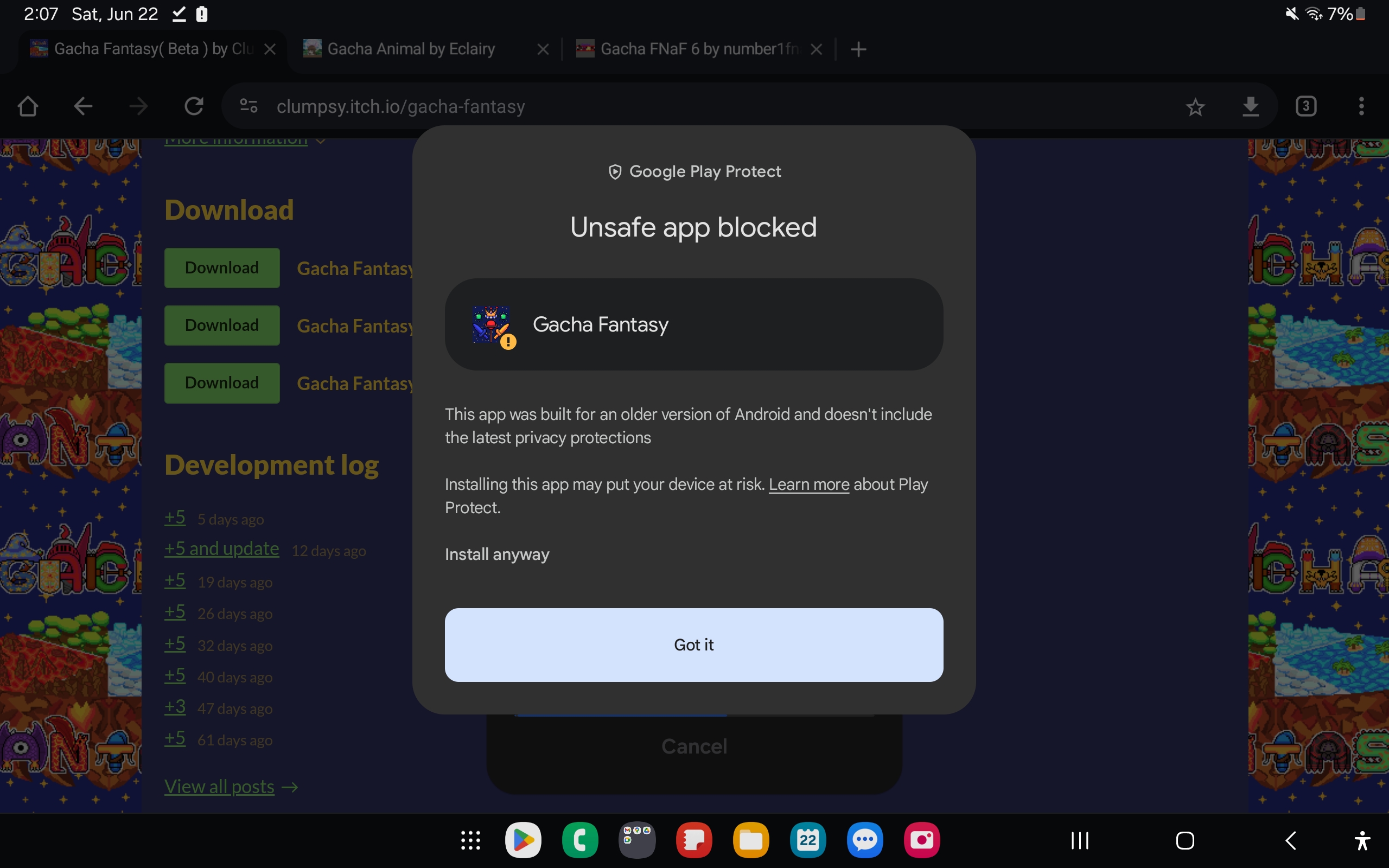This screenshot has height=868, width=1389.
Task: Select the home icon in browser
Action: (28, 105)
